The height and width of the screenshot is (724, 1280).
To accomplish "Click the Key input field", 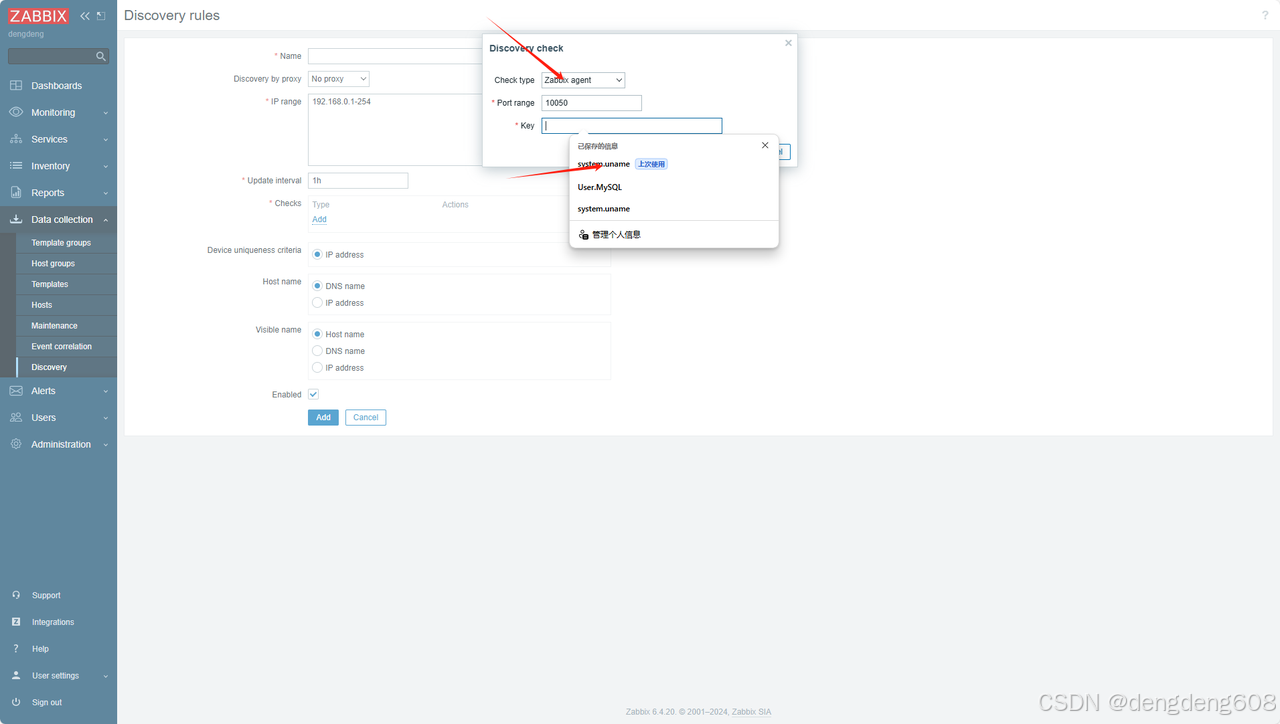I will tap(631, 126).
